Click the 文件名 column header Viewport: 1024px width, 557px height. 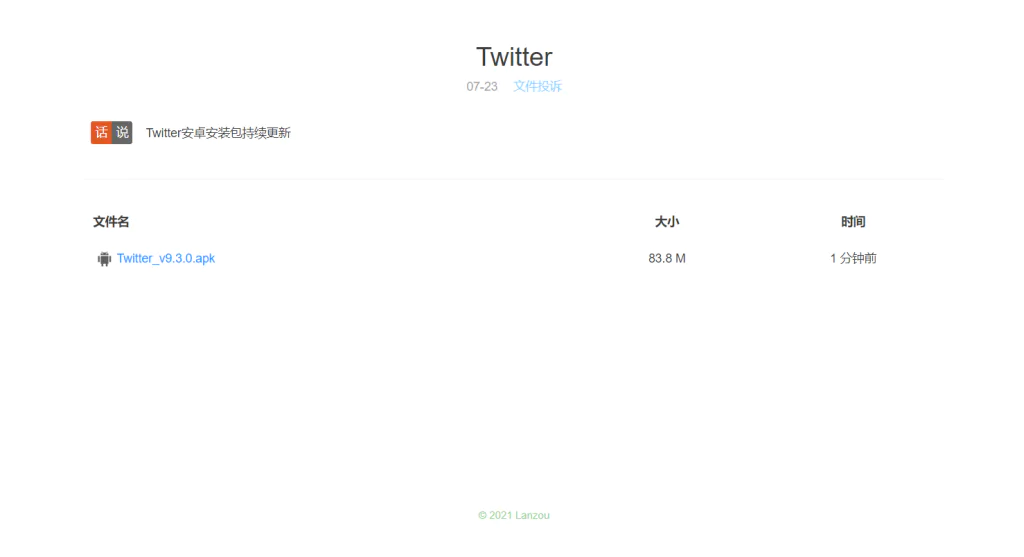(111, 222)
